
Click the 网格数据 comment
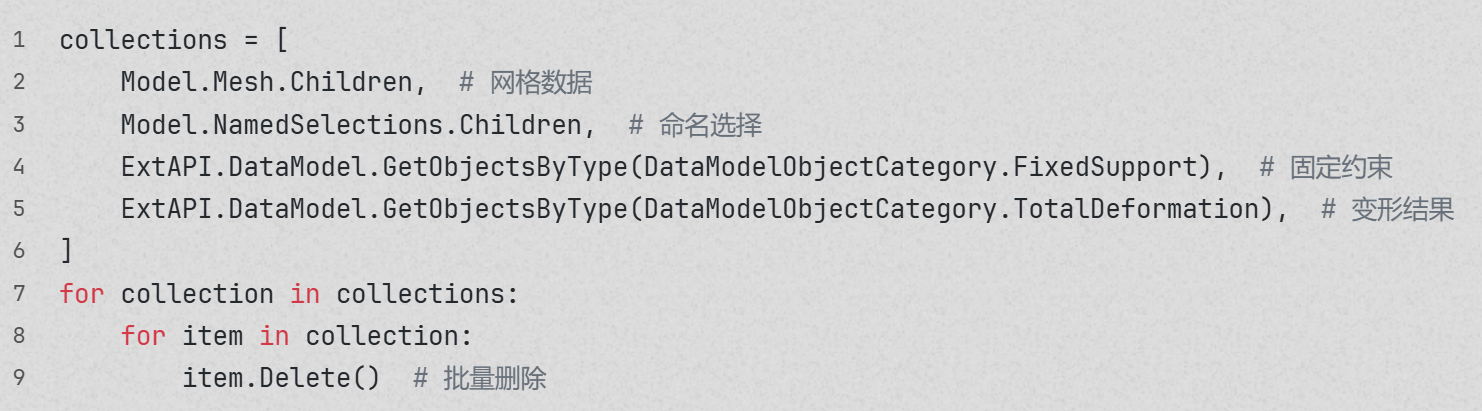click(x=541, y=82)
